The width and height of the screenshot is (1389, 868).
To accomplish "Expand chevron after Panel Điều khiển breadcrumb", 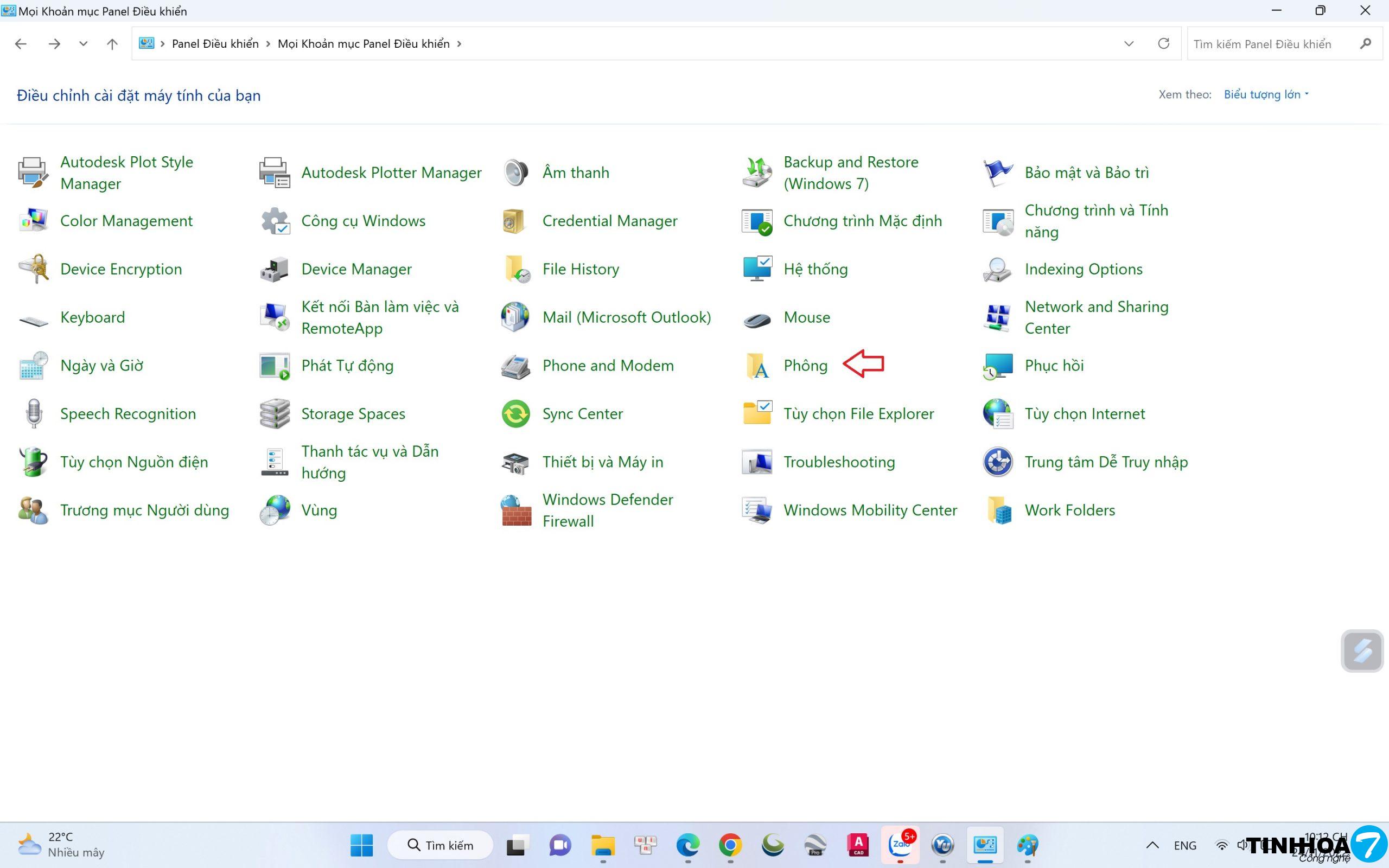I will click(268, 43).
